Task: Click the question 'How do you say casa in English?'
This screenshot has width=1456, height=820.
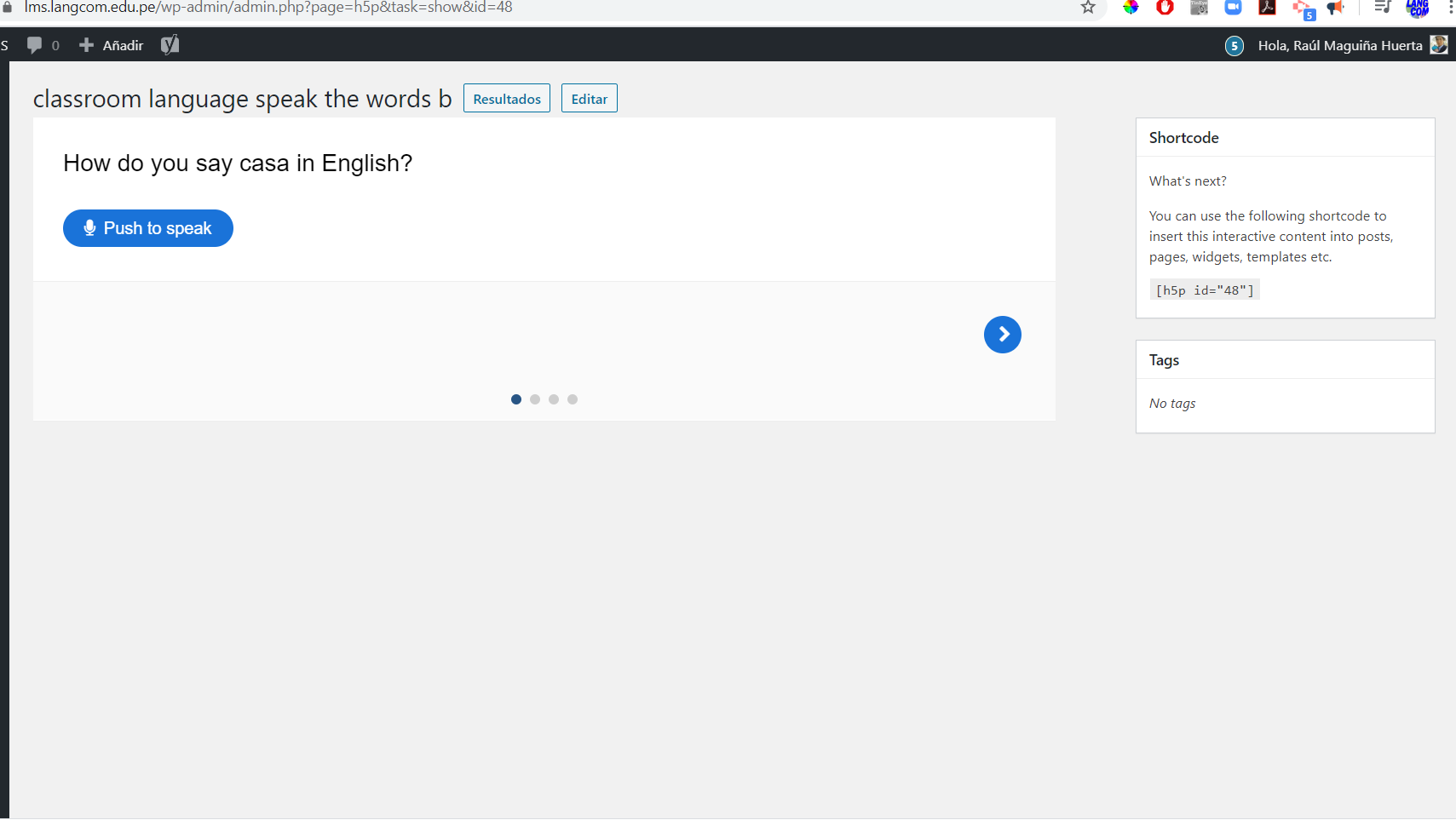Action: click(x=238, y=163)
